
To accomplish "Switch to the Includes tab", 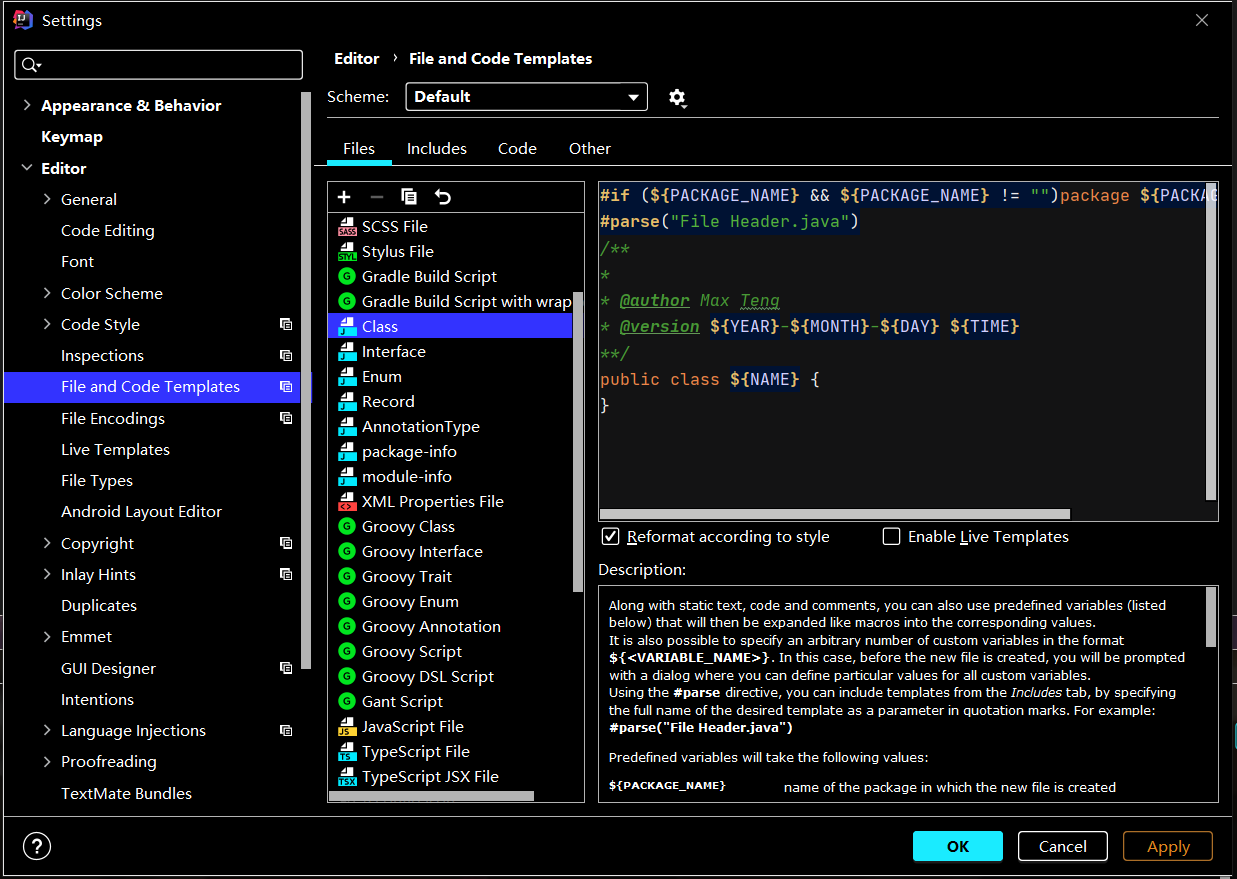I will pyautogui.click(x=436, y=148).
